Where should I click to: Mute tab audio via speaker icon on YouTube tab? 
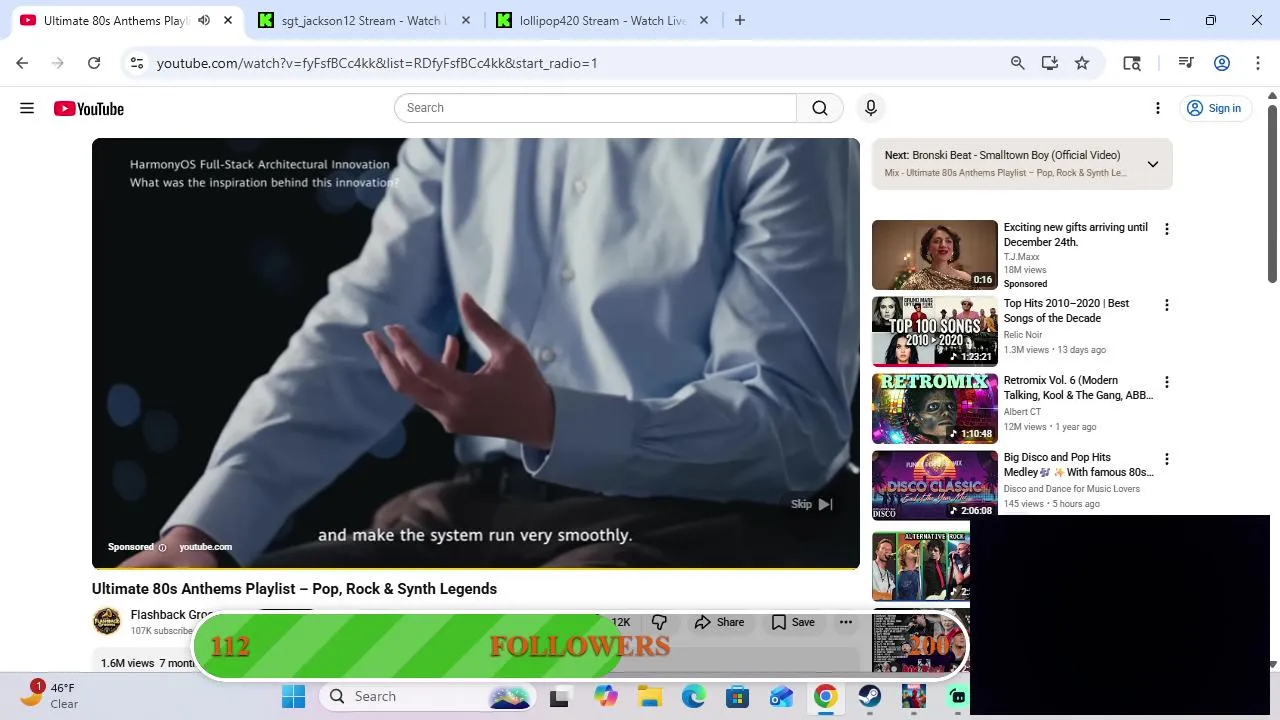(204, 20)
